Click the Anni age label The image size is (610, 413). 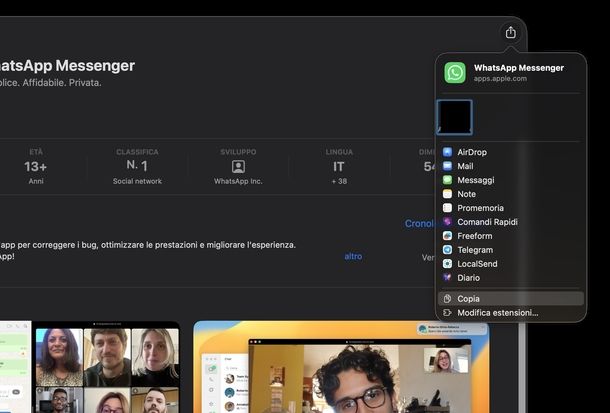click(36, 181)
